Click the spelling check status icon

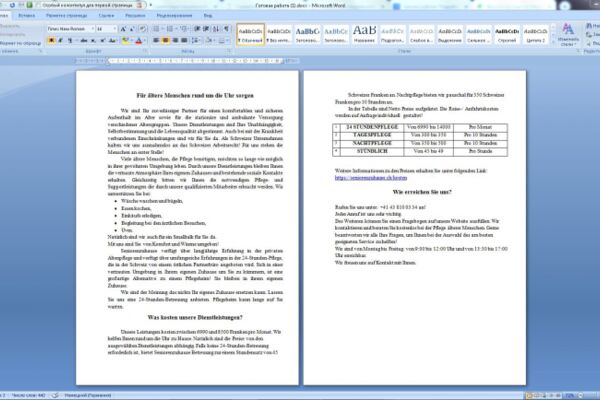pos(55,395)
